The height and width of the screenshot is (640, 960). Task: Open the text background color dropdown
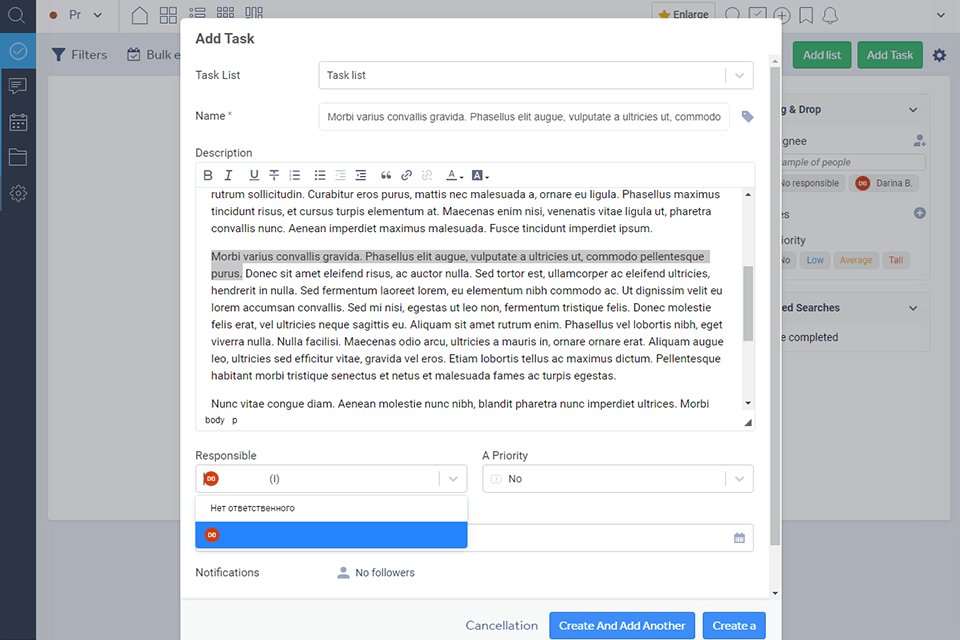coord(480,175)
